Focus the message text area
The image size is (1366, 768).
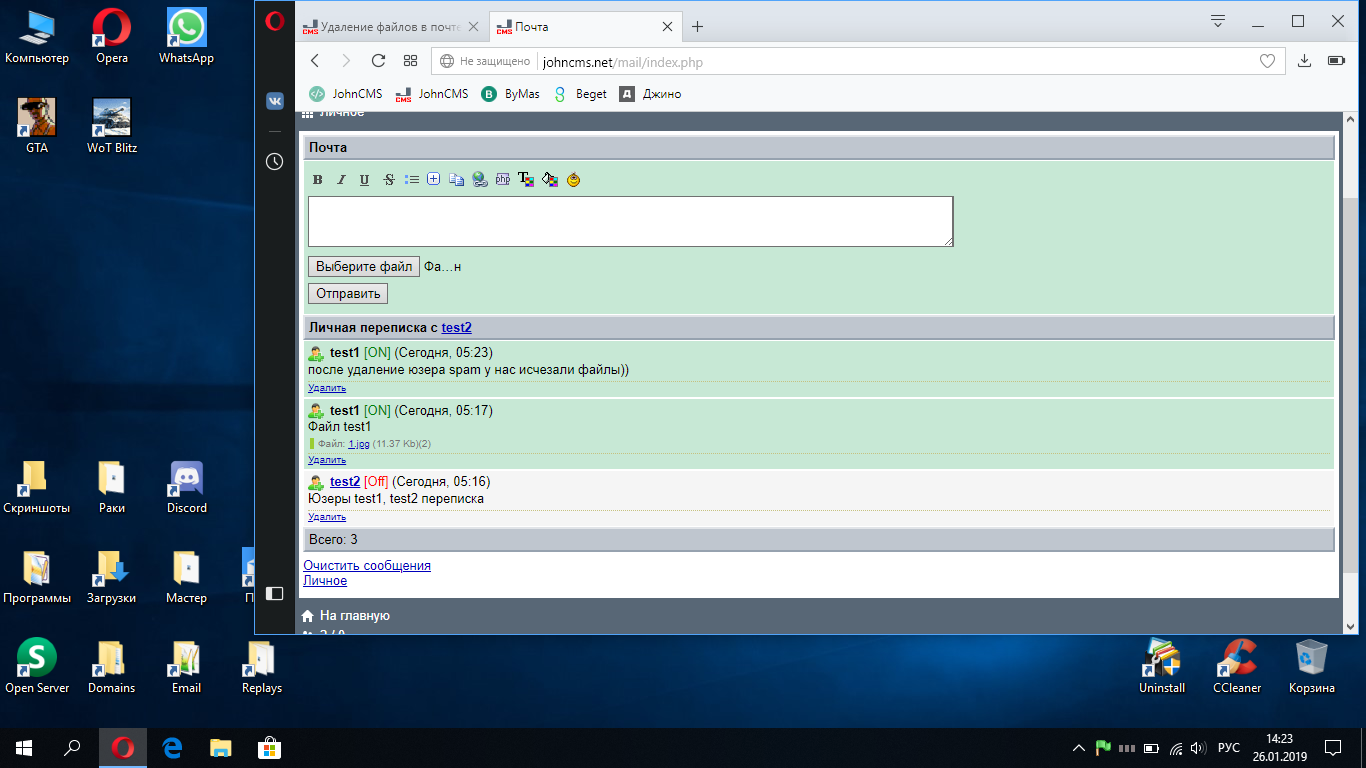tap(631, 221)
